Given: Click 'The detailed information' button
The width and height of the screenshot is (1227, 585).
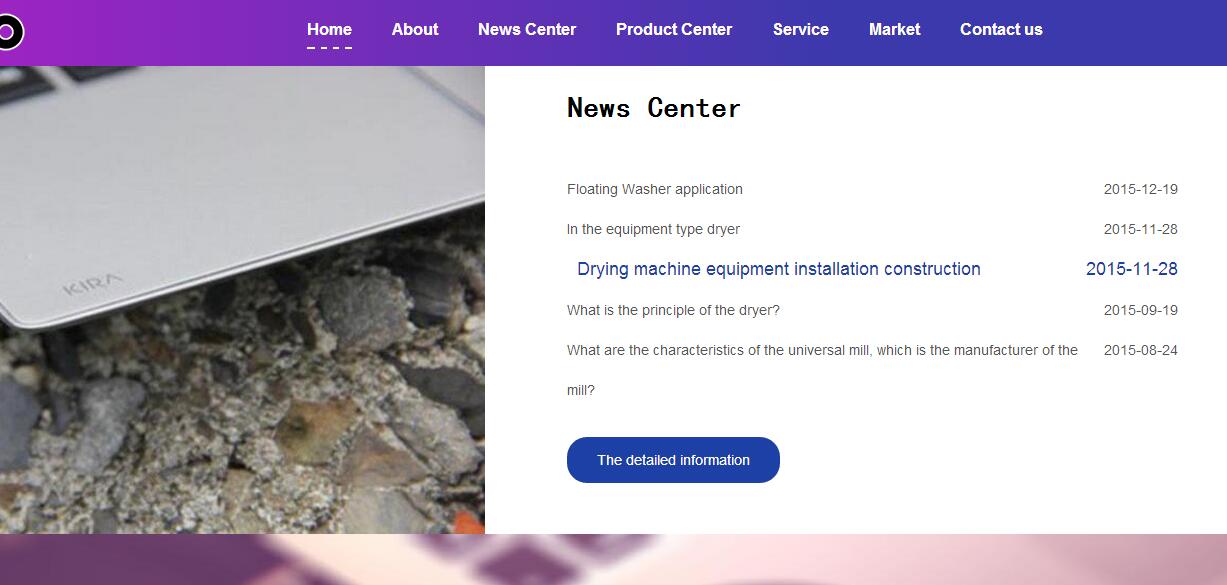Looking at the screenshot, I should [673, 460].
